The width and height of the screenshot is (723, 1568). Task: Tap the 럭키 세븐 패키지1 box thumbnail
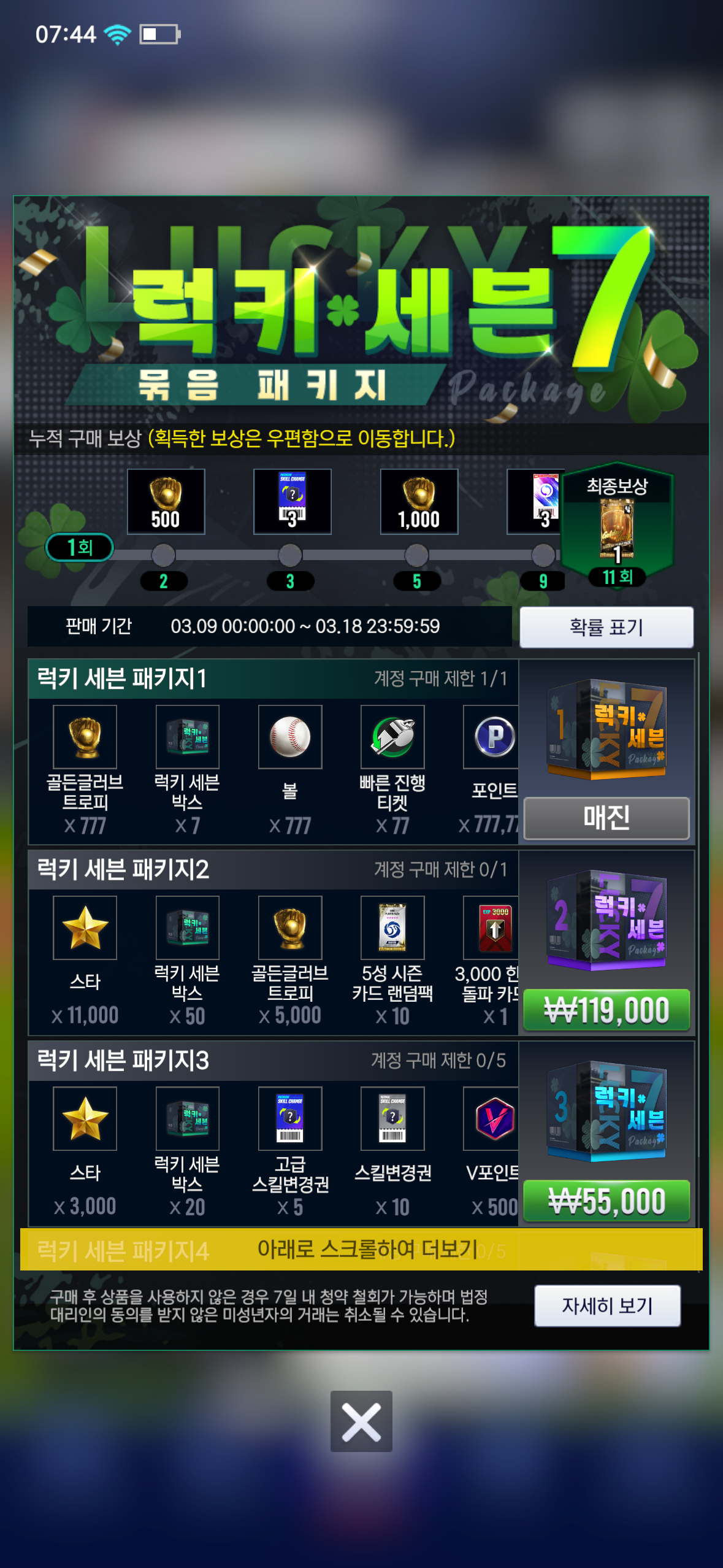pos(606,729)
